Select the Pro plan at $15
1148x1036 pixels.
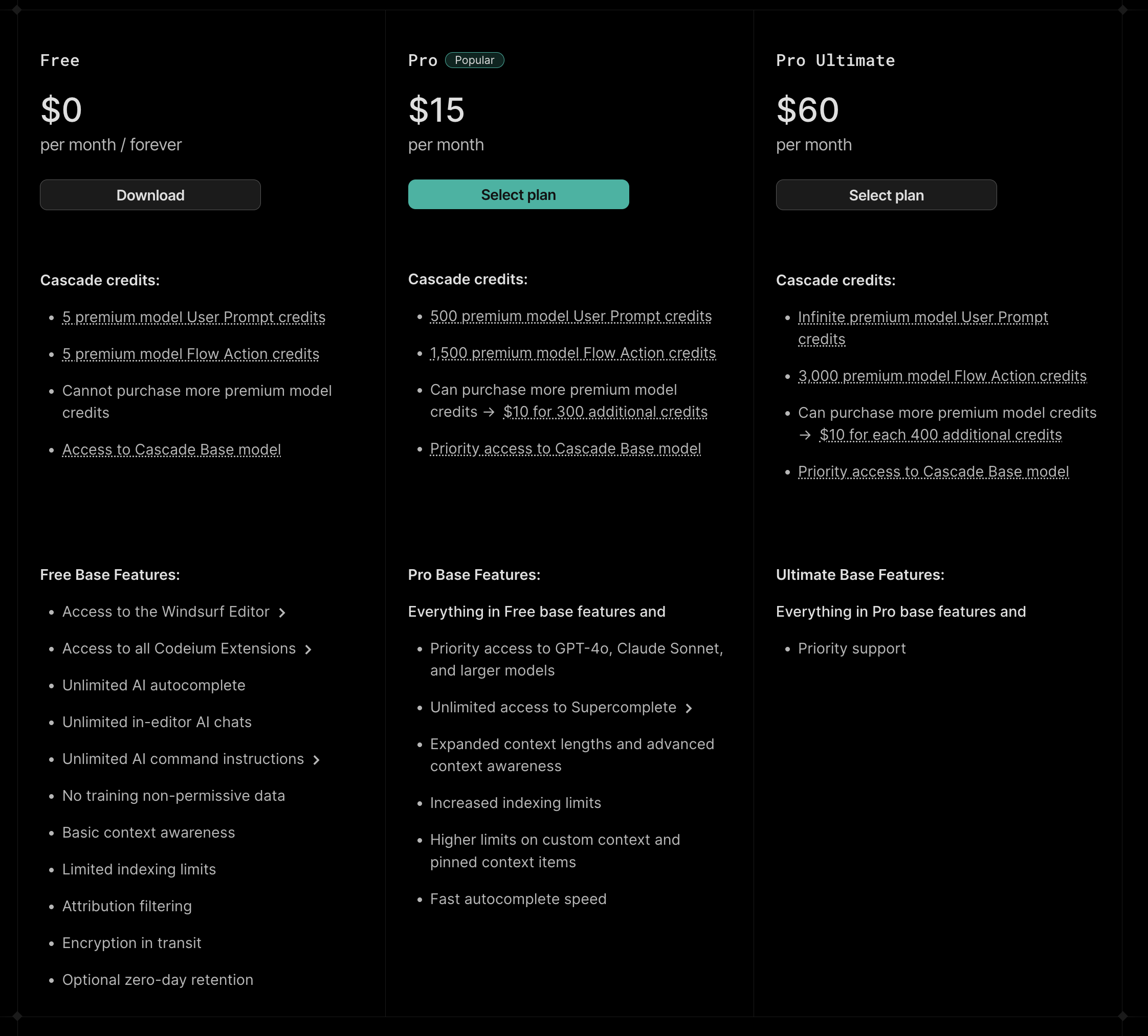tap(518, 195)
